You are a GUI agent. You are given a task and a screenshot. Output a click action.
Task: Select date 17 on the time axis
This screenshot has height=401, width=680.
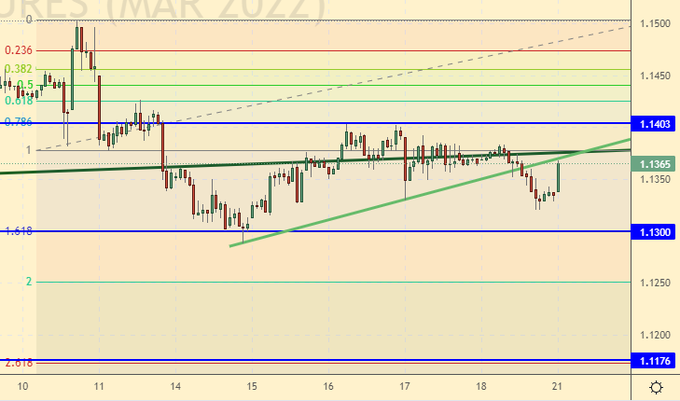(405, 386)
